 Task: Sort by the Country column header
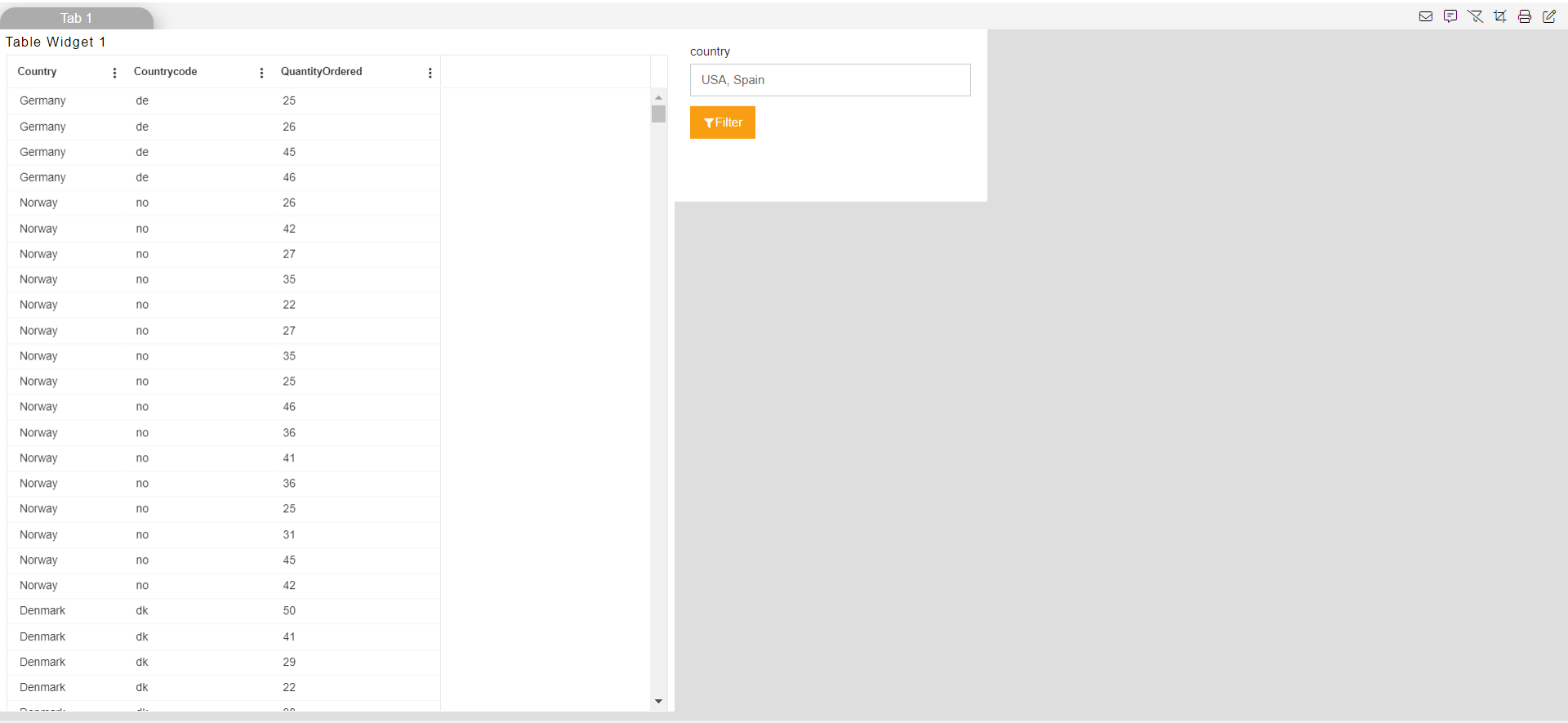37,72
